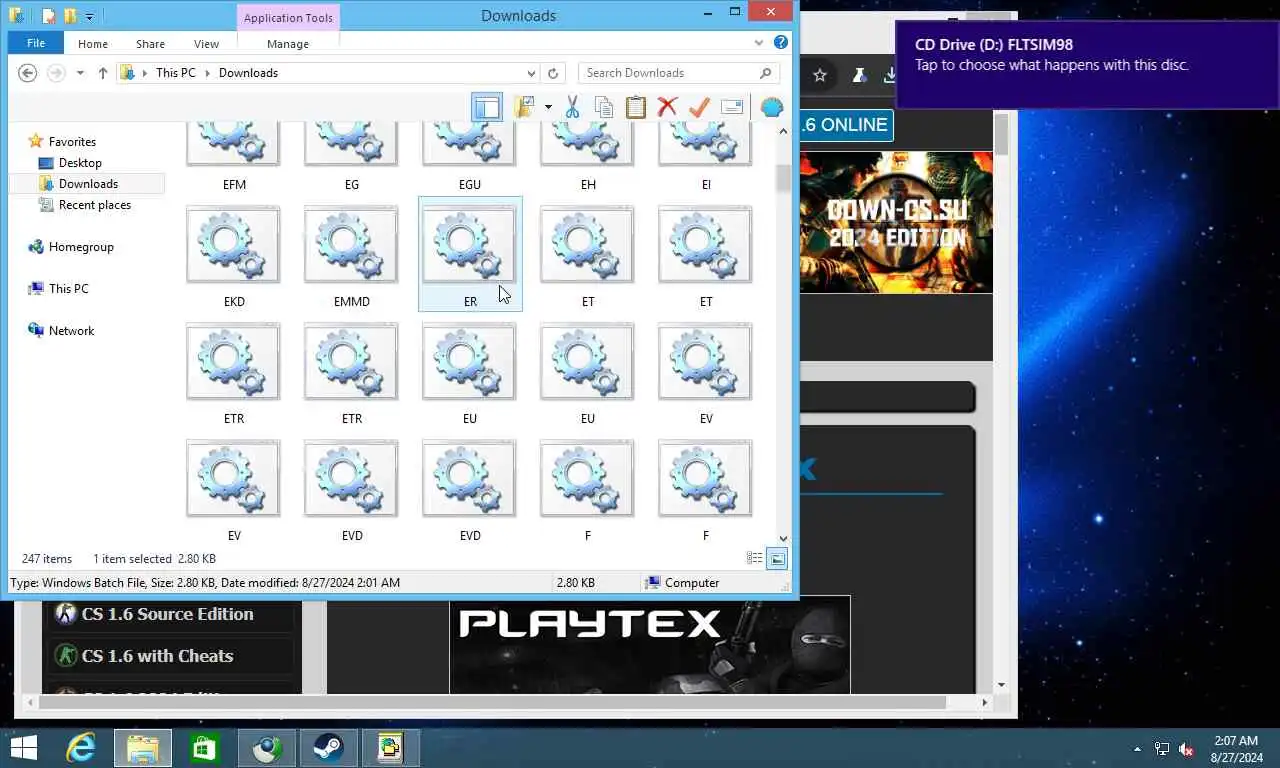
Task: Click the Search Downloads input field
Action: (x=668, y=73)
